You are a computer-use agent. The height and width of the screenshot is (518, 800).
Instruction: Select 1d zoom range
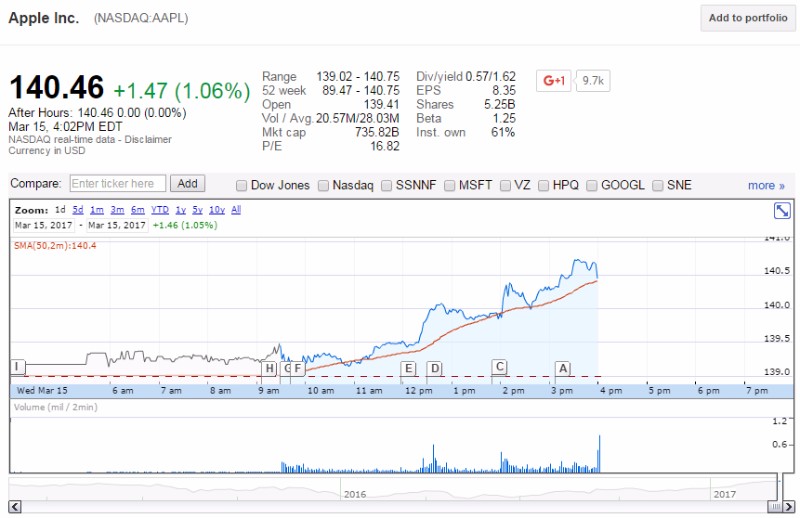pos(60,210)
